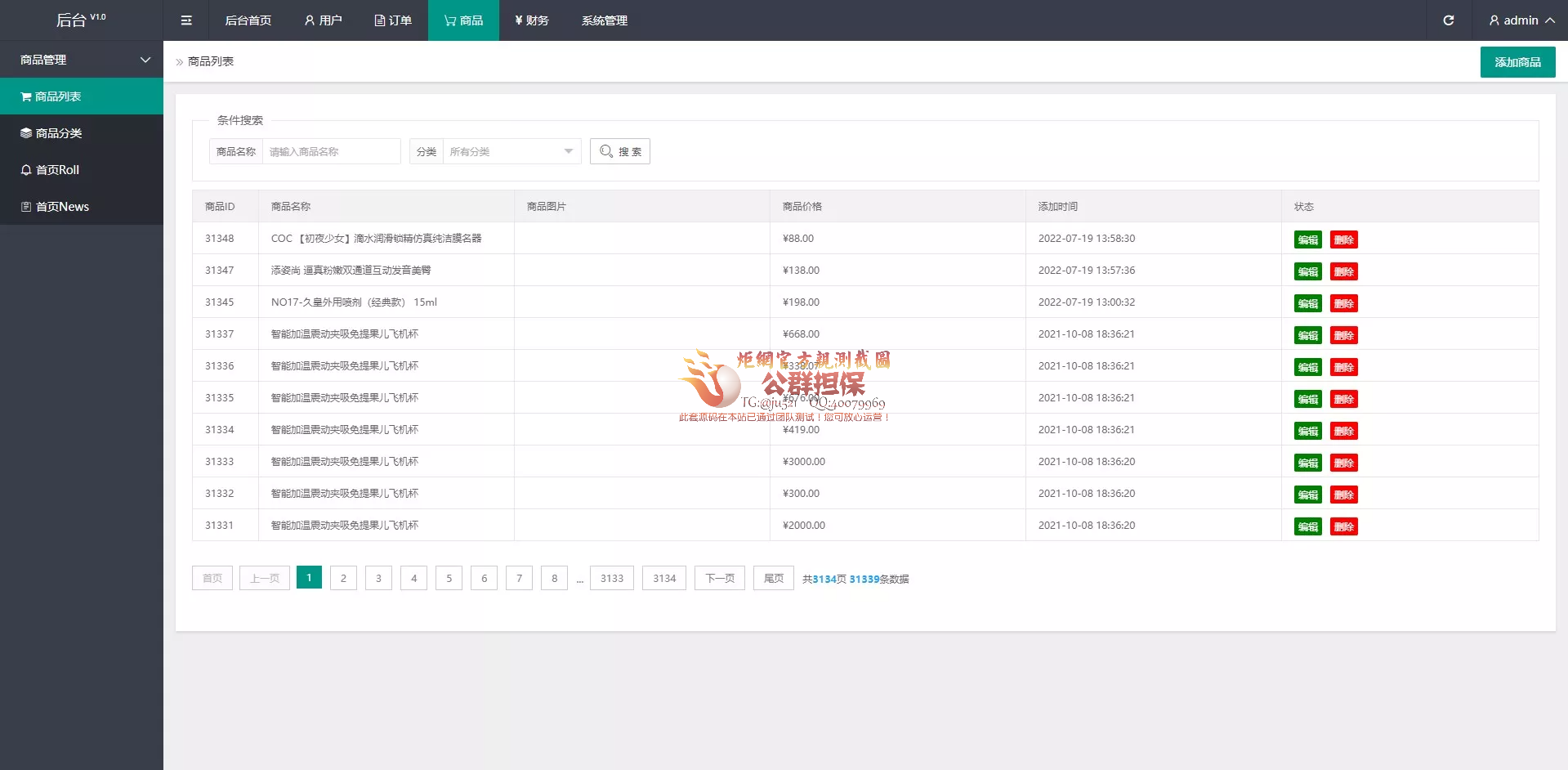Image resolution: width=1568 pixels, height=770 pixels.
Task: Open 商品分类 in the sidebar
Action: coord(57,132)
